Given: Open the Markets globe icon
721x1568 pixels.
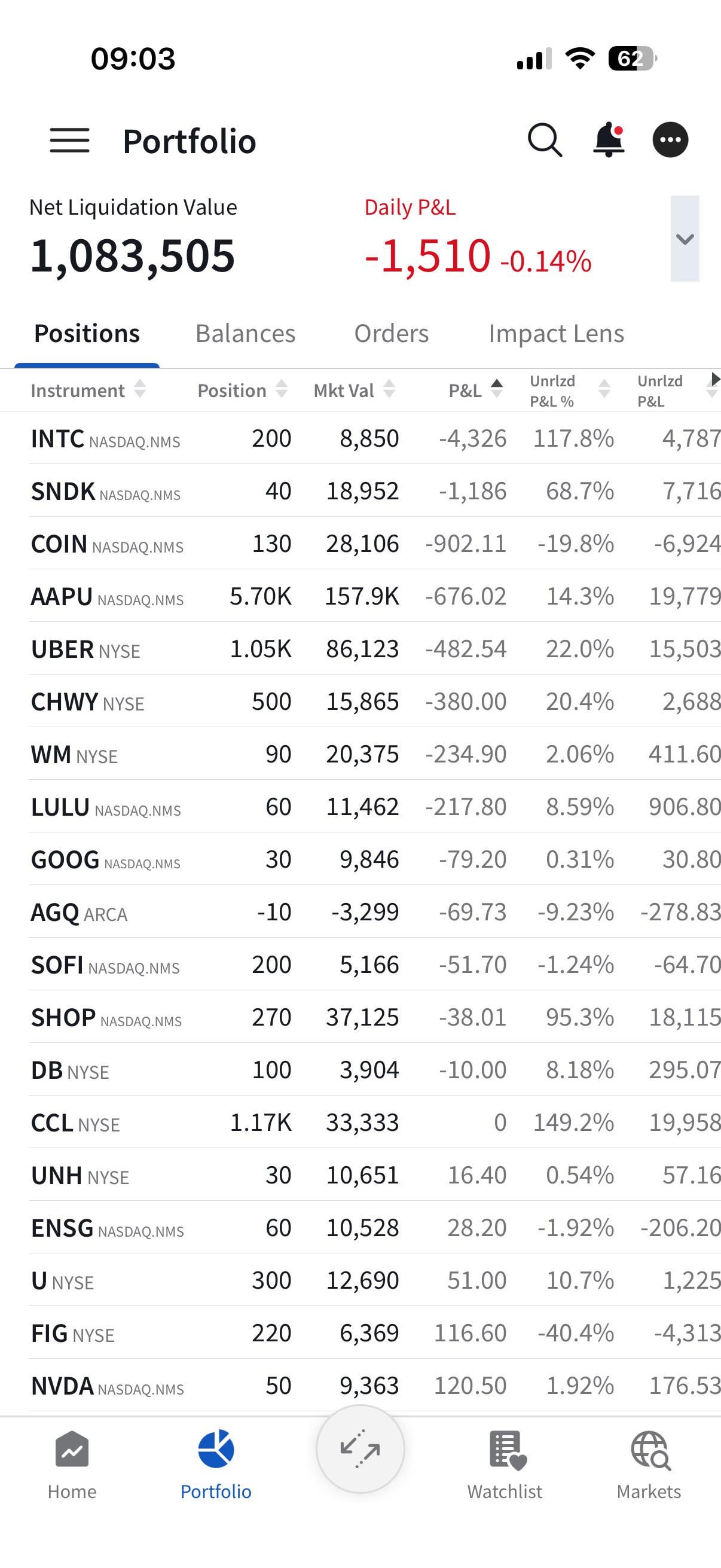Looking at the screenshot, I should pyautogui.click(x=649, y=1465).
